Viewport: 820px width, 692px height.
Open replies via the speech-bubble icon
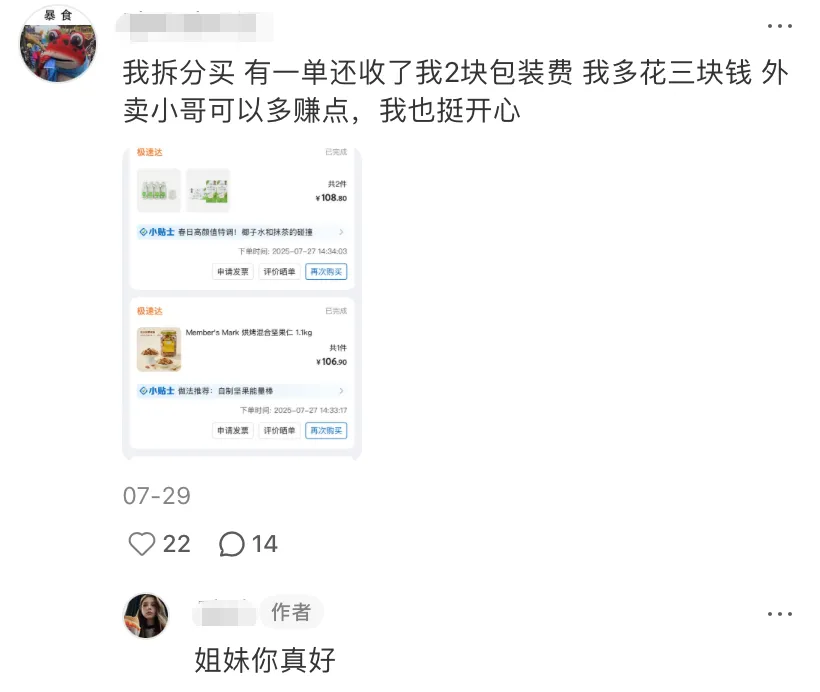click(232, 544)
